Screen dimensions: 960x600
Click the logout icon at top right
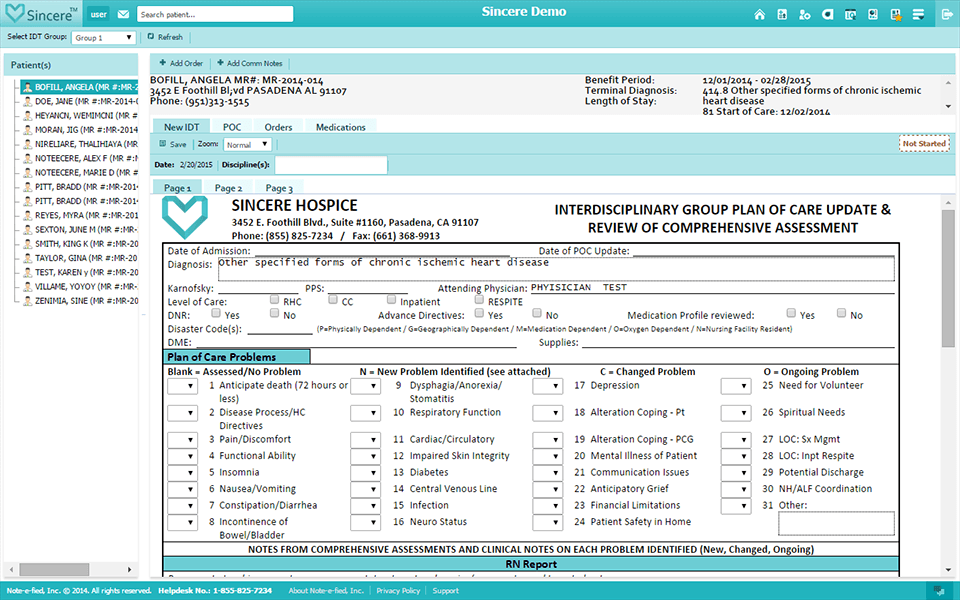click(x=946, y=14)
